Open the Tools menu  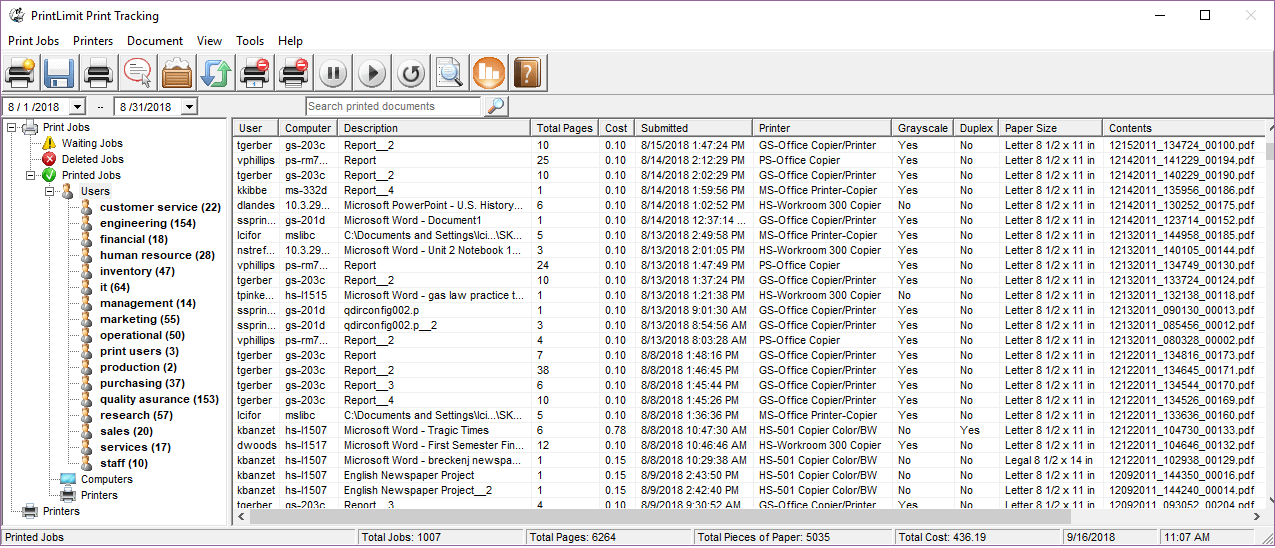pos(250,41)
